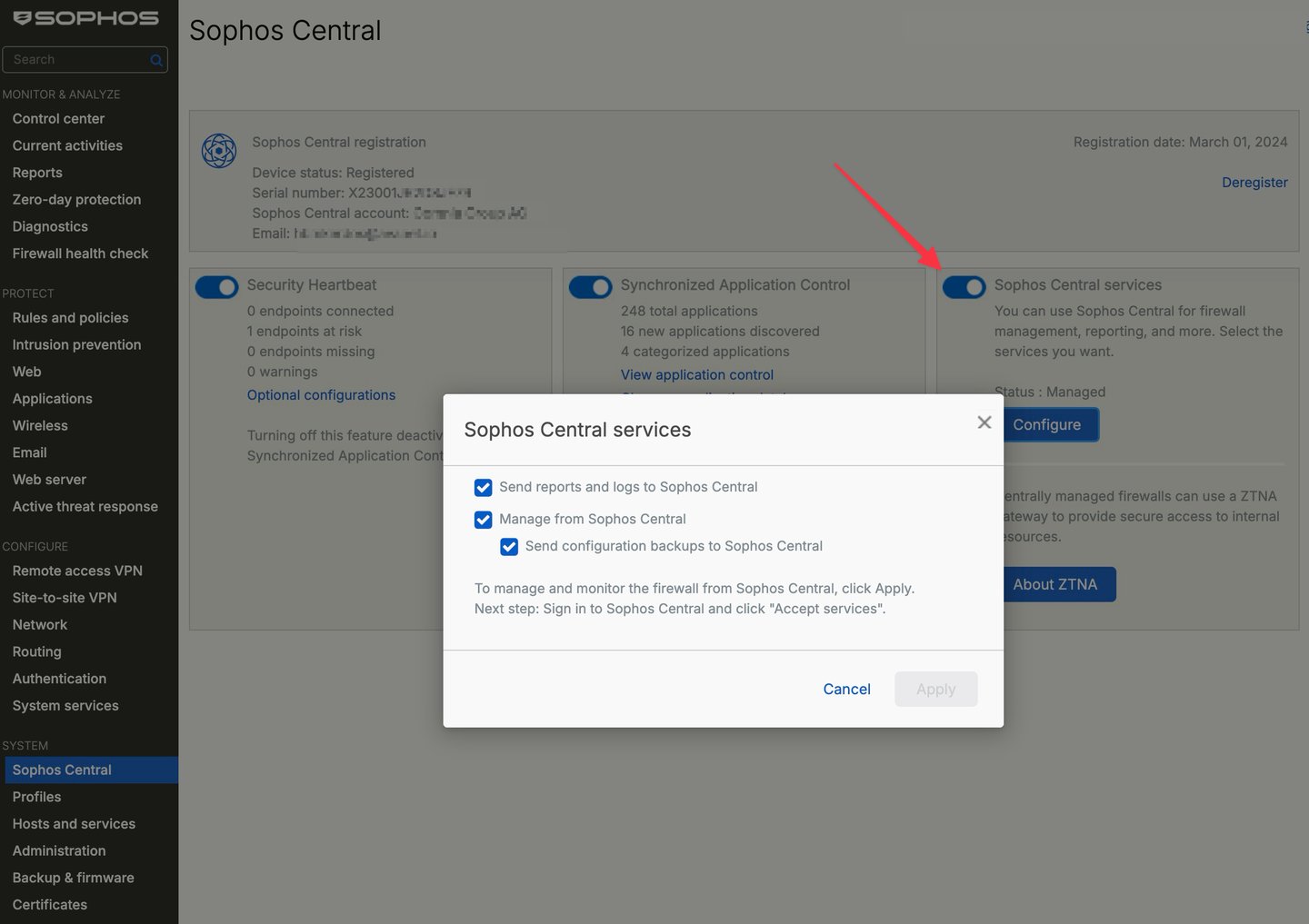1309x924 pixels.
Task: Open Routing menu item
Action: pos(36,652)
